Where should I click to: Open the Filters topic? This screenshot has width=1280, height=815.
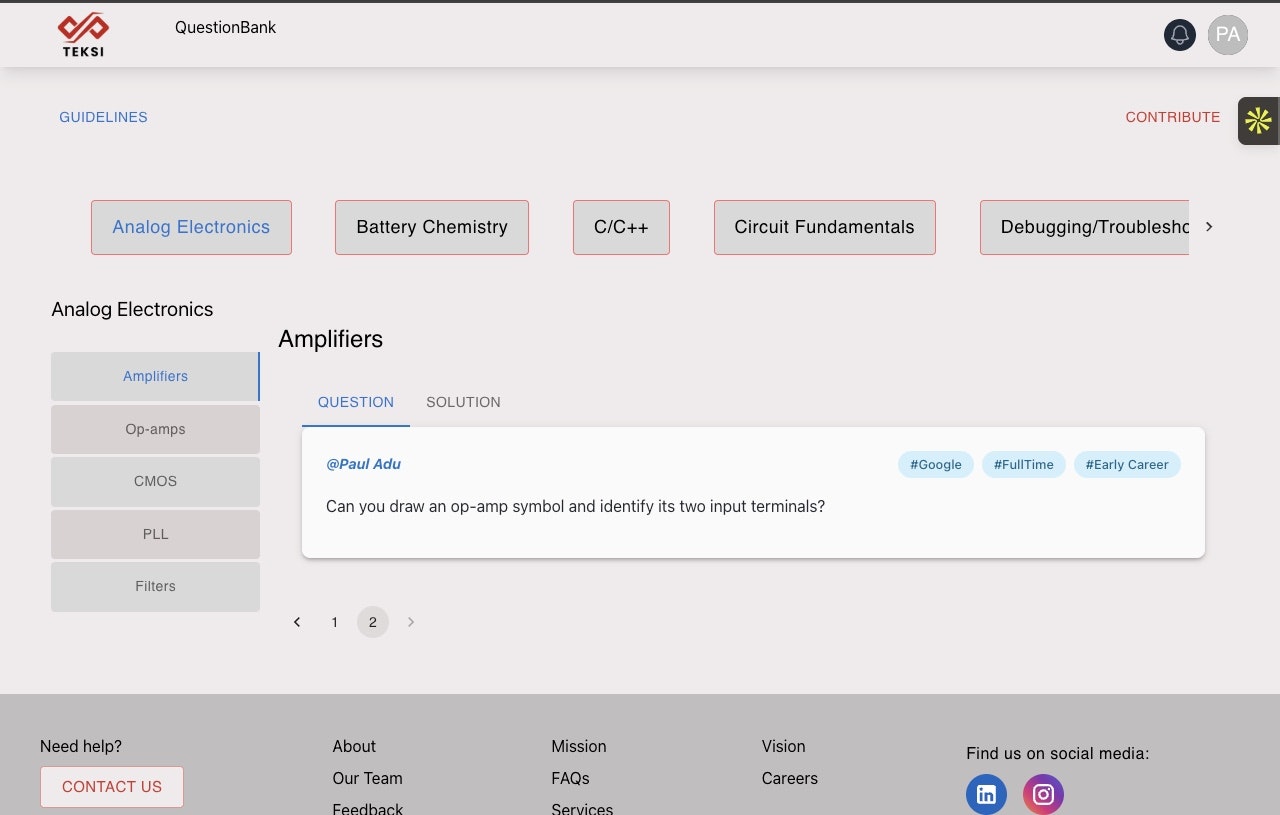155,586
